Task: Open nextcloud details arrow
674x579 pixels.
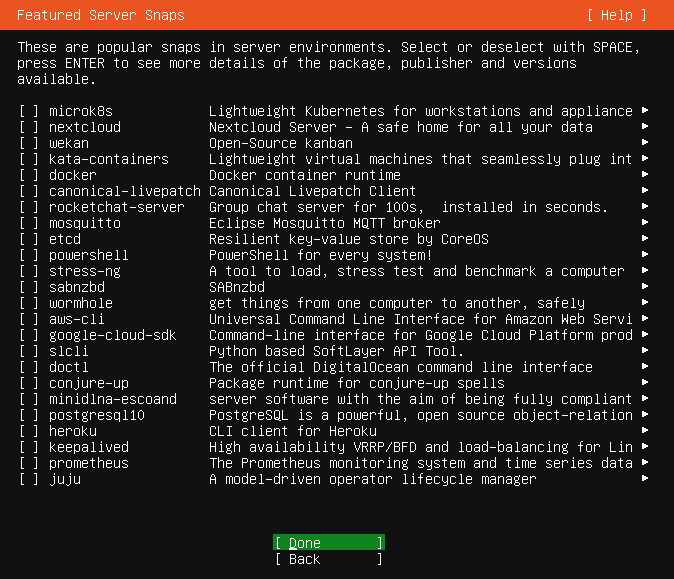Action: click(645, 126)
